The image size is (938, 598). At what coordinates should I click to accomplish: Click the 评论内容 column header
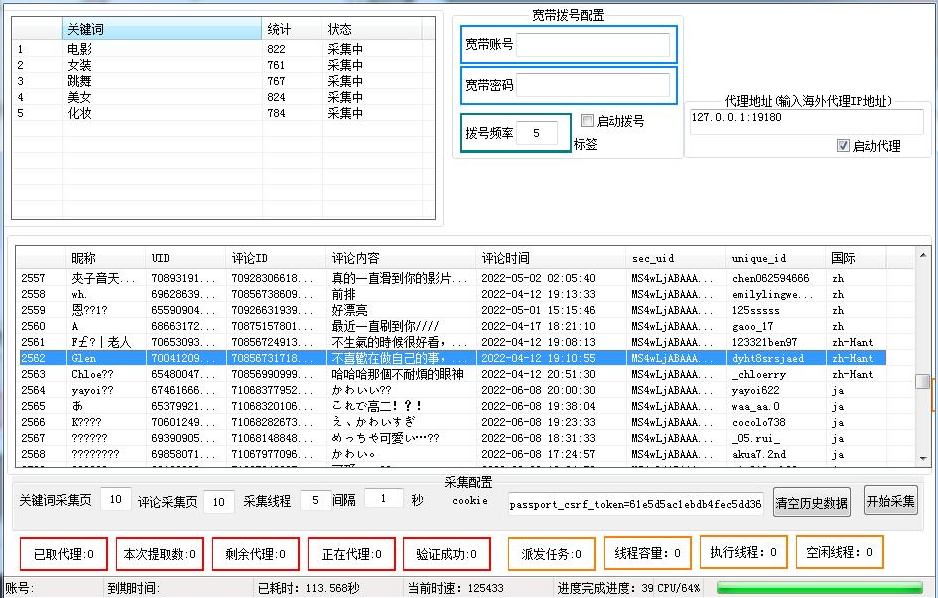click(x=400, y=259)
